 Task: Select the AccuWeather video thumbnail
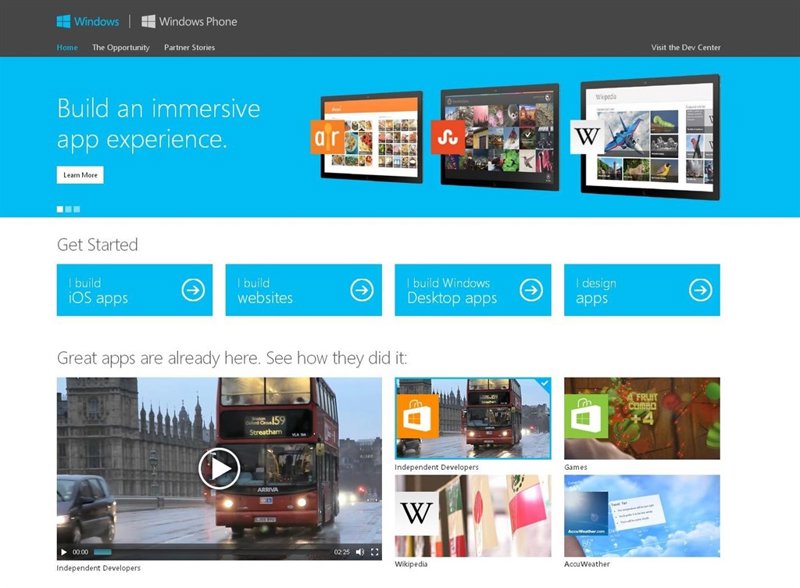point(641,515)
